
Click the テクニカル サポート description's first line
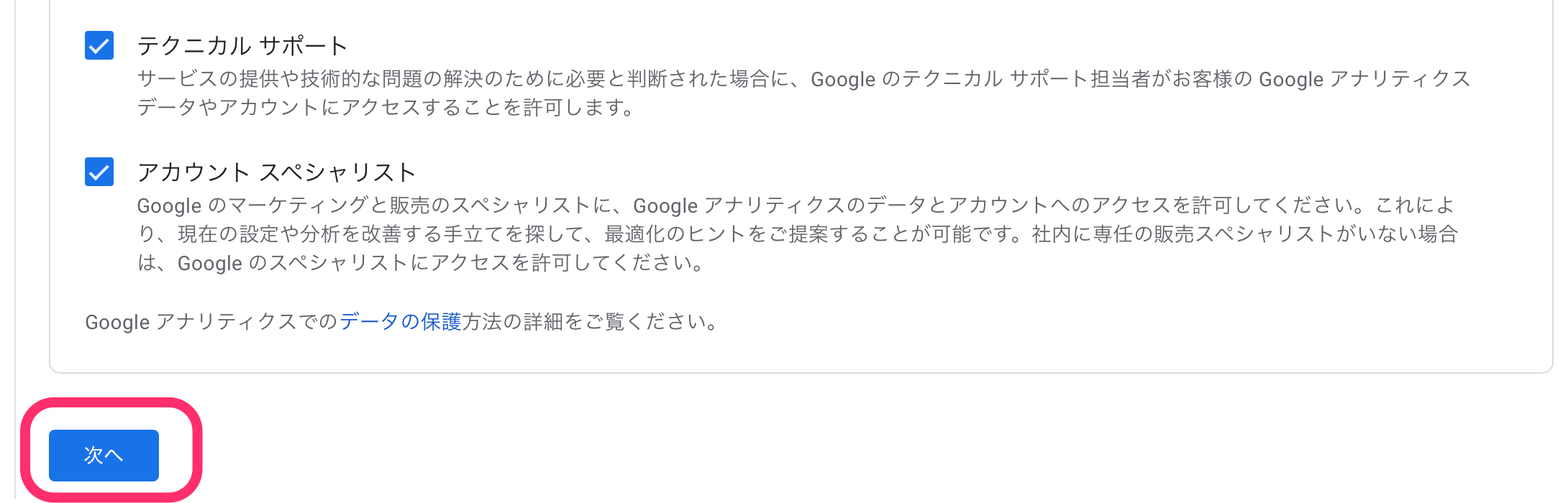[x=803, y=79]
